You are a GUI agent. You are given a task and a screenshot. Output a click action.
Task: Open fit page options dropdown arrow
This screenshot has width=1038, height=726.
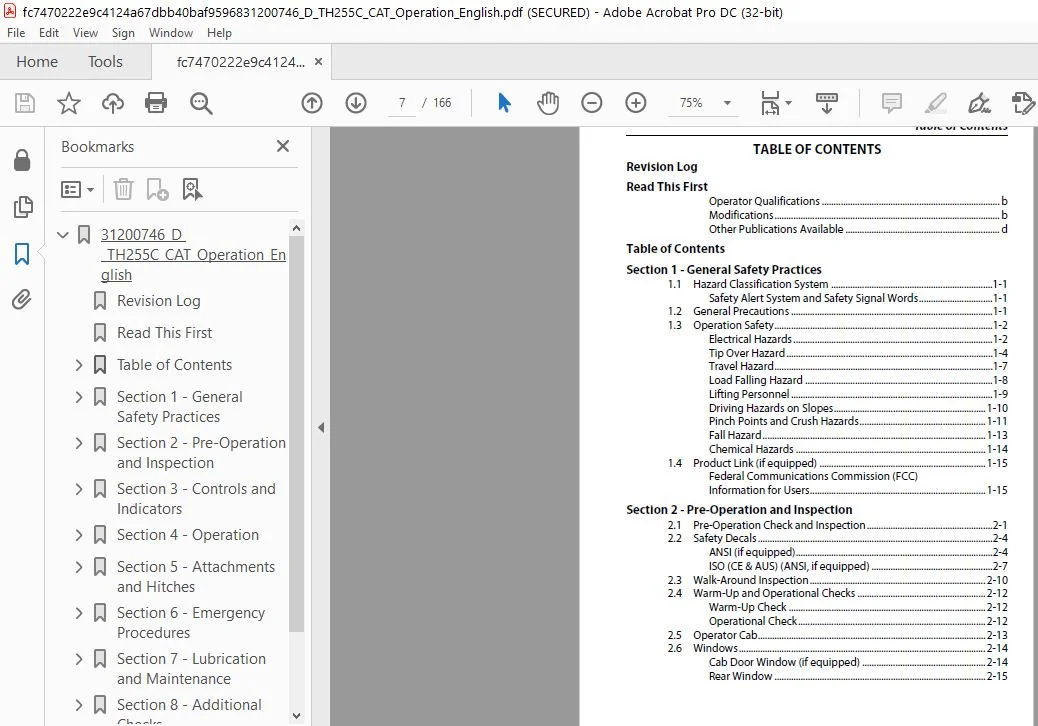tap(788, 103)
